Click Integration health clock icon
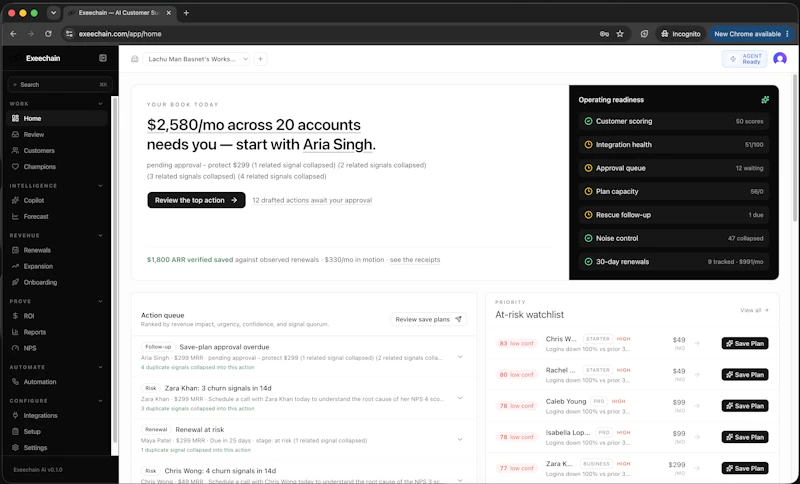The image size is (800, 484). pos(588,145)
